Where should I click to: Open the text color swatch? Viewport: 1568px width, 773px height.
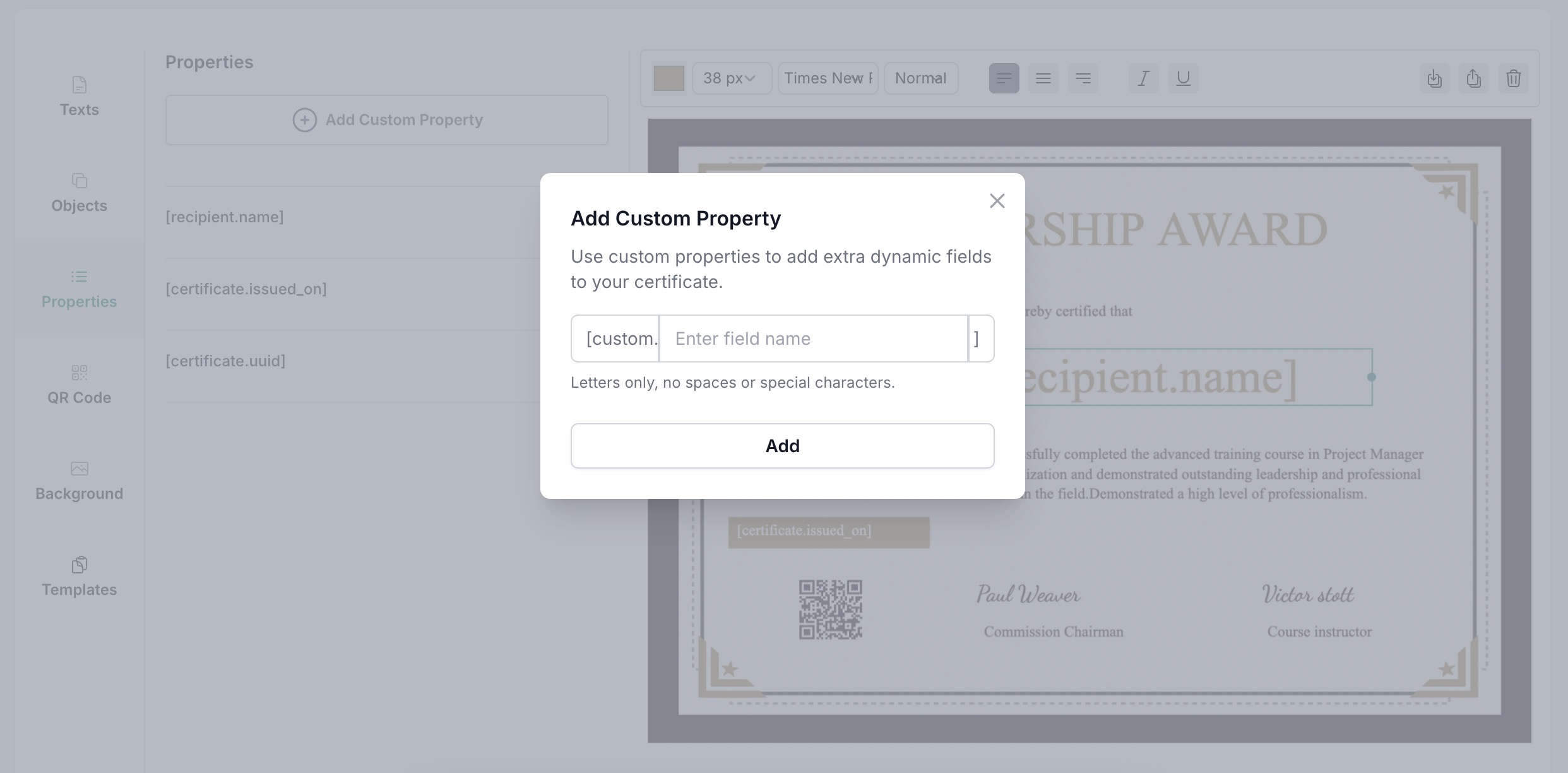point(668,78)
